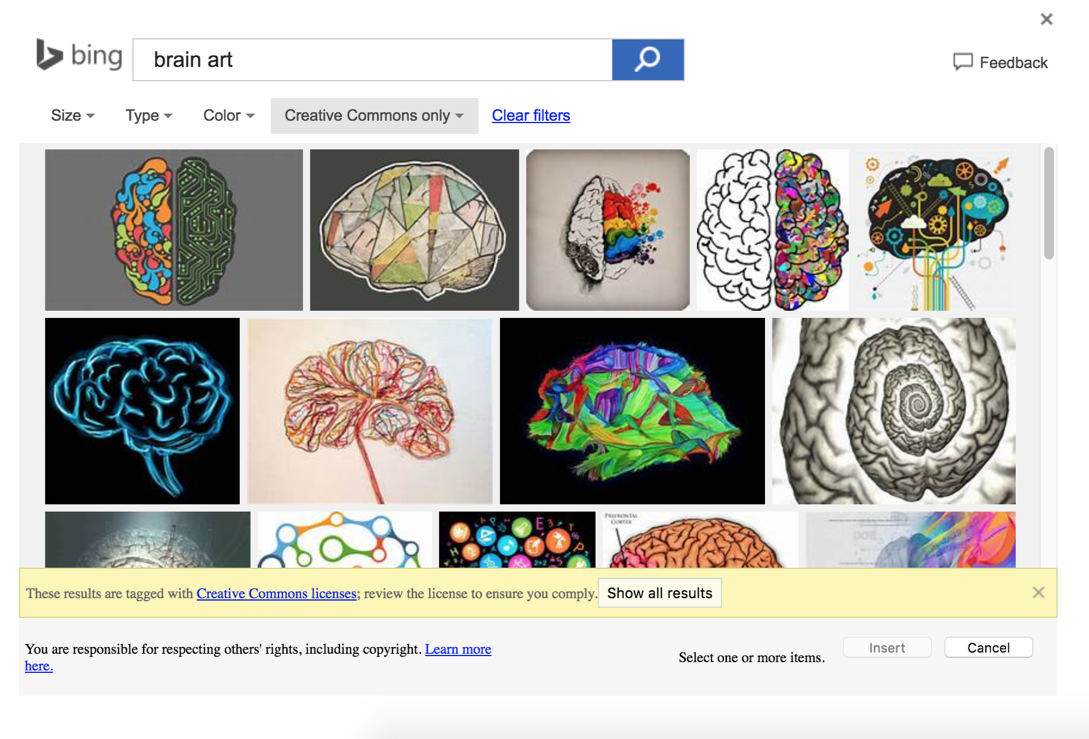
Task: Select the half-circuit colorful brain thumbnail
Action: 172,229
